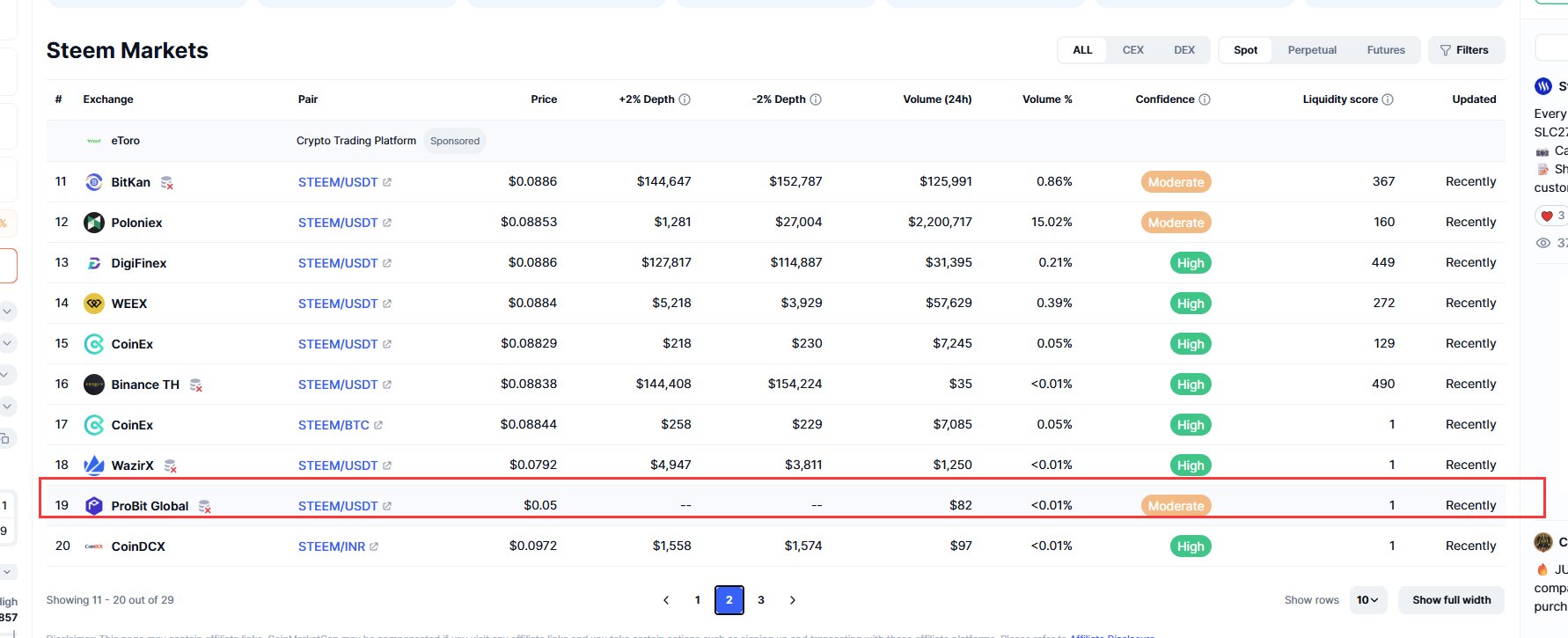
Task: Open external link icon for STEEM/INR pair
Action: point(374,546)
